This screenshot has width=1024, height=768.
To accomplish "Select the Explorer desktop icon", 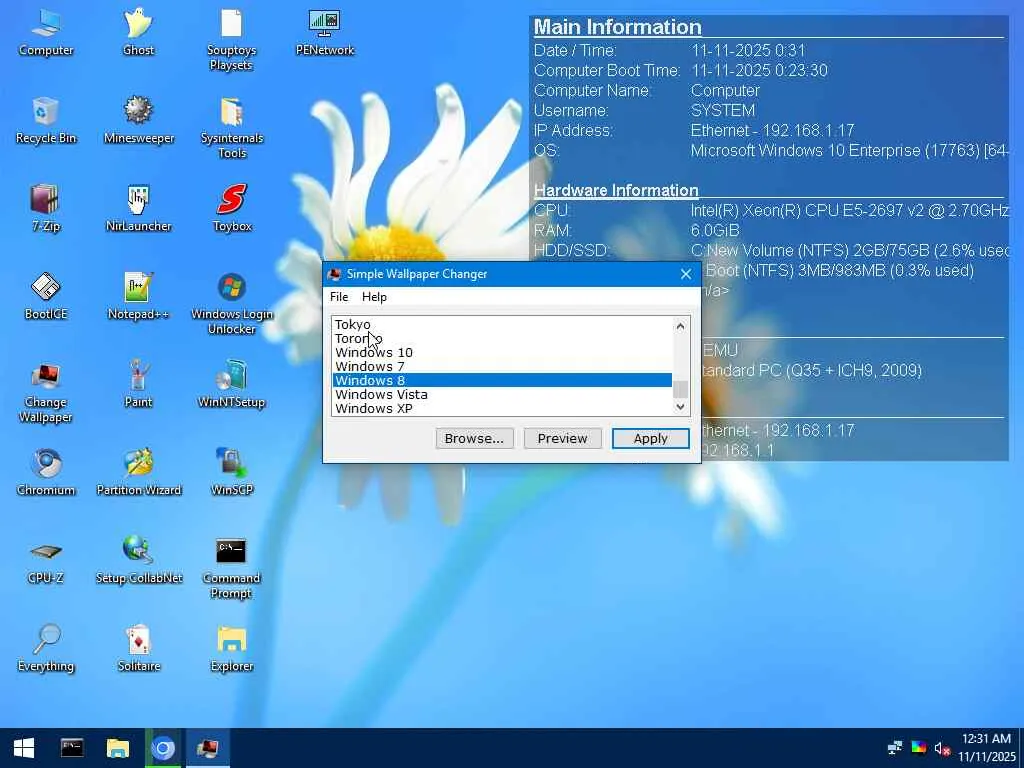I will (x=232, y=649).
